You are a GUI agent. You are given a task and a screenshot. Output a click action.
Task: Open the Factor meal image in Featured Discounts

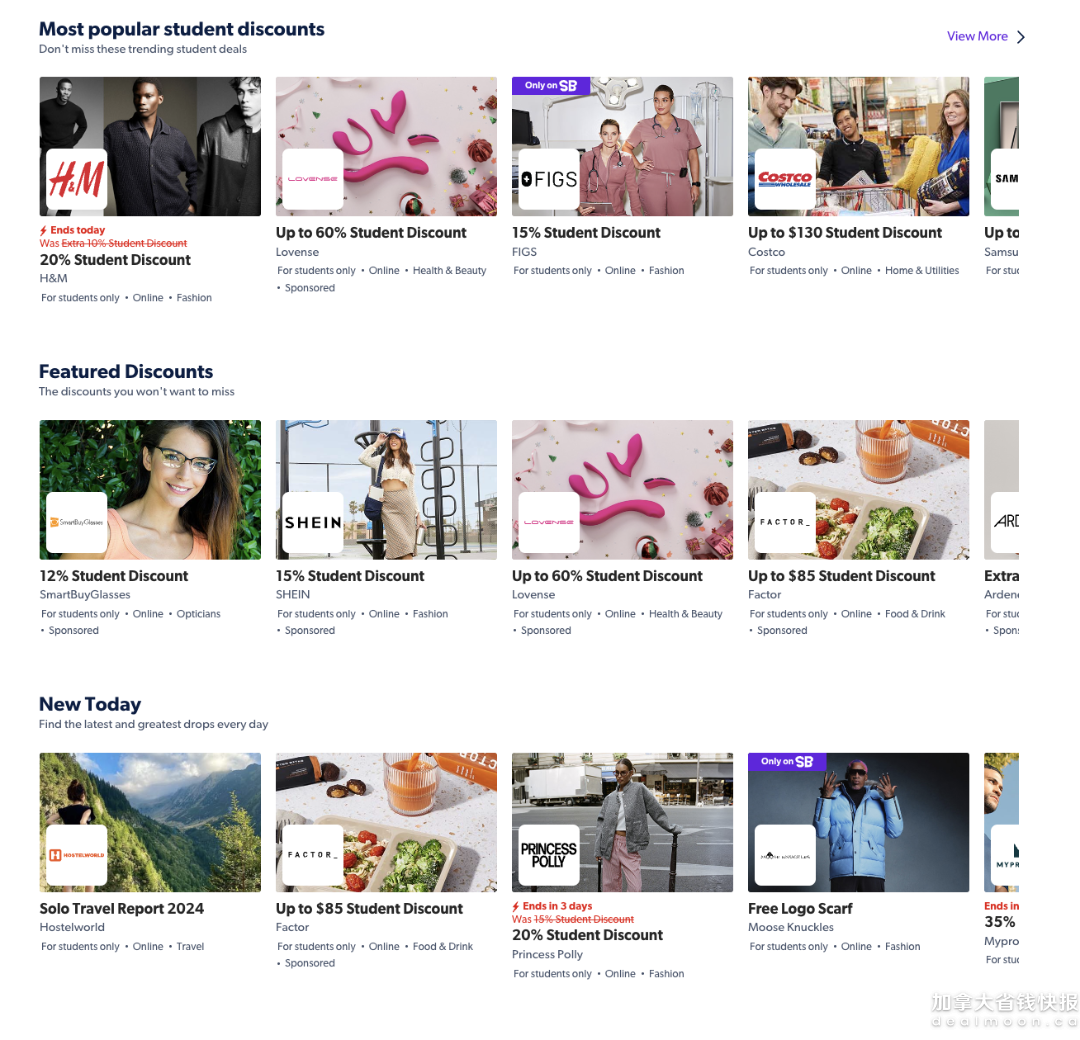pyautogui.click(x=858, y=490)
